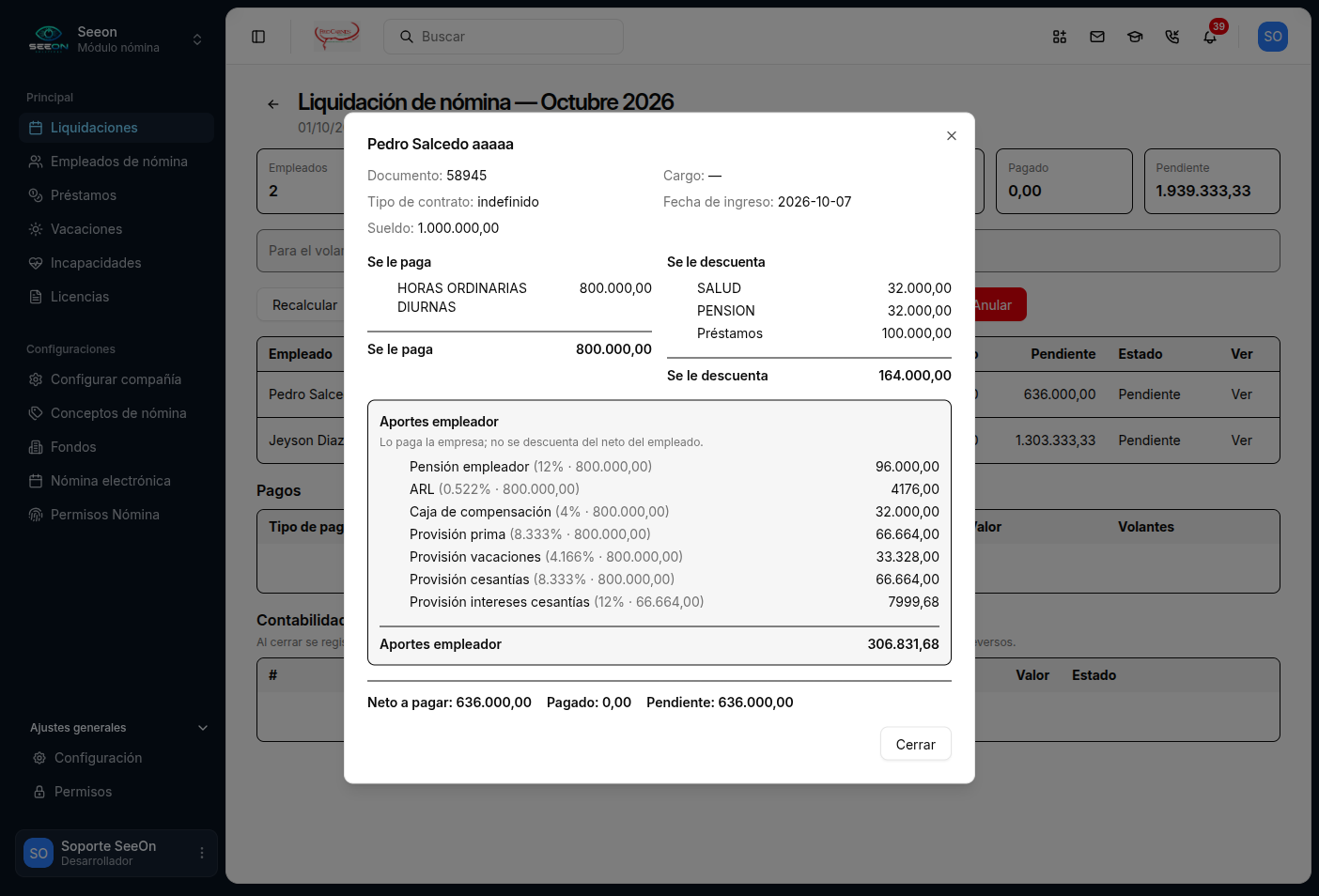1319x896 pixels.
Task: Open Nómina electrónica page
Action: tap(116, 481)
